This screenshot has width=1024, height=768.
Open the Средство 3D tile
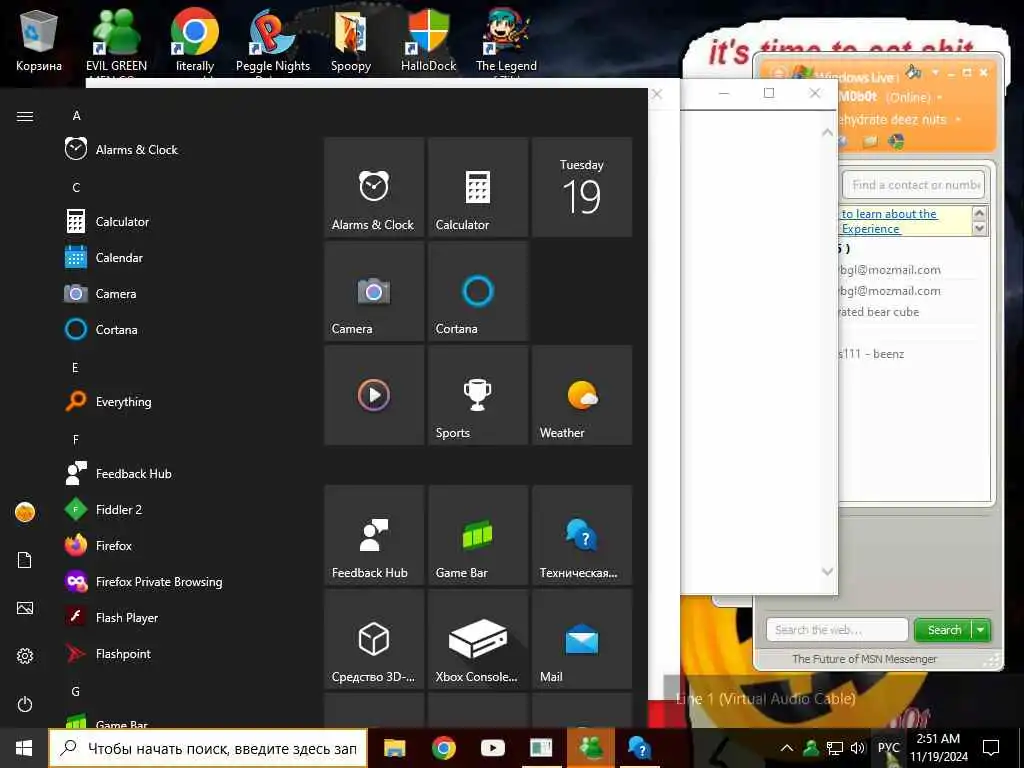[374, 639]
